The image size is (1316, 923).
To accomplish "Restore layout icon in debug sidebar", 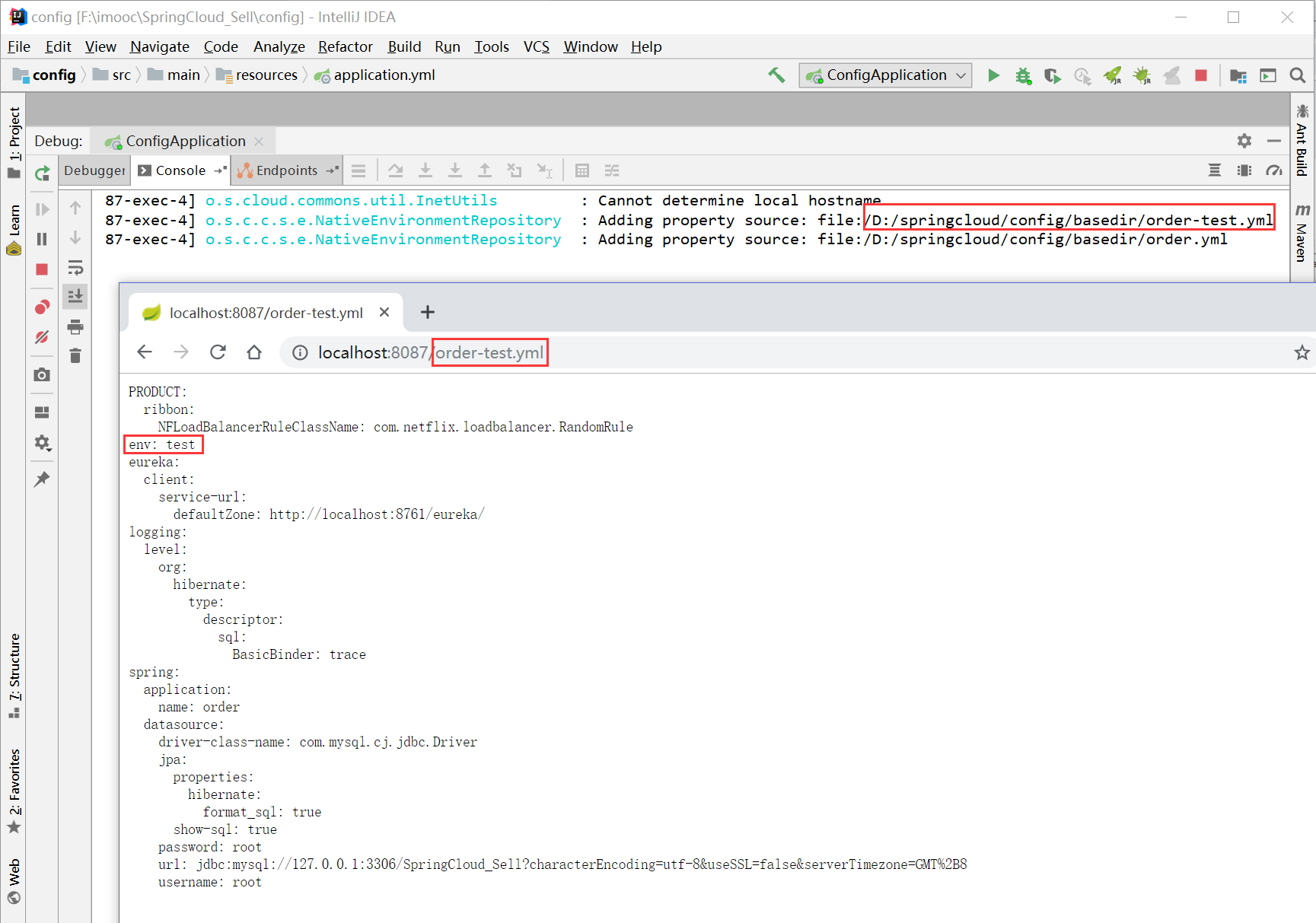I will [x=42, y=412].
